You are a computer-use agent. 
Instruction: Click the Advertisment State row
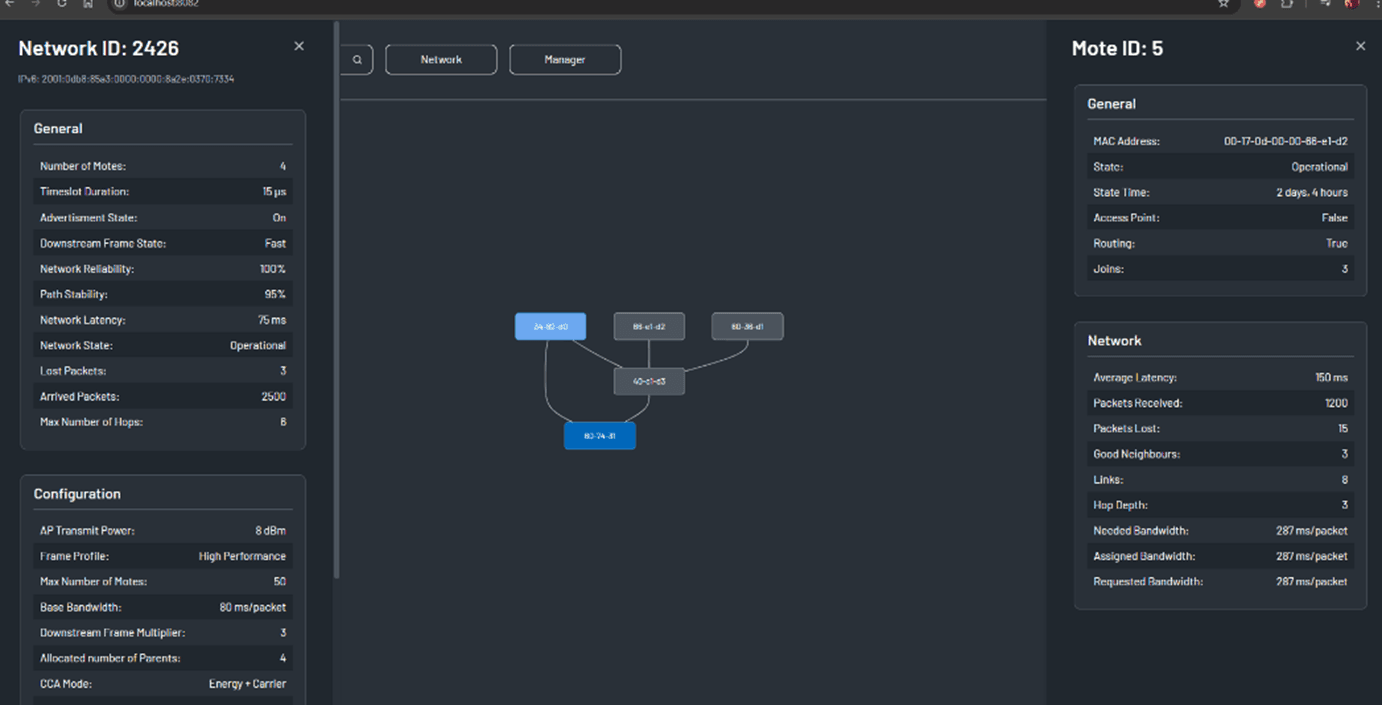(x=163, y=218)
